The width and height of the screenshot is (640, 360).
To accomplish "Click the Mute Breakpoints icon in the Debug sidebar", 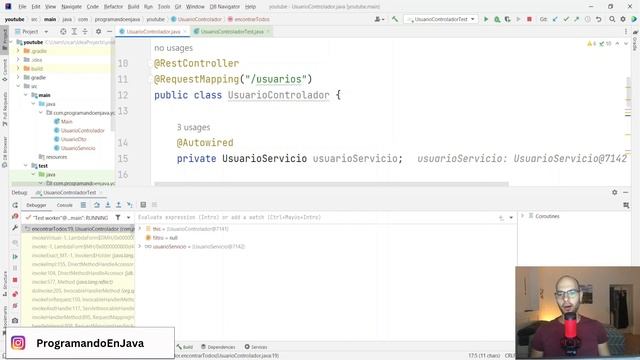I will pyautogui.click(x=15, y=306).
